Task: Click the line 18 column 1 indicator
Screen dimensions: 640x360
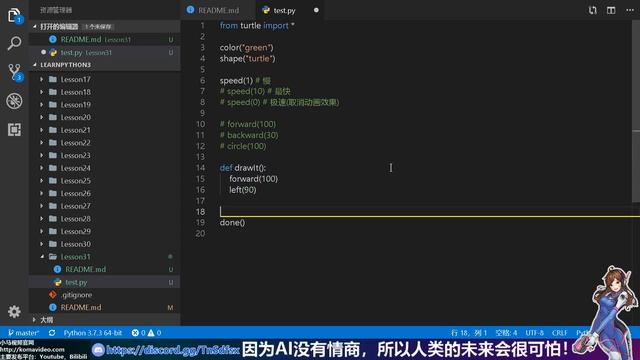Action: point(469,333)
